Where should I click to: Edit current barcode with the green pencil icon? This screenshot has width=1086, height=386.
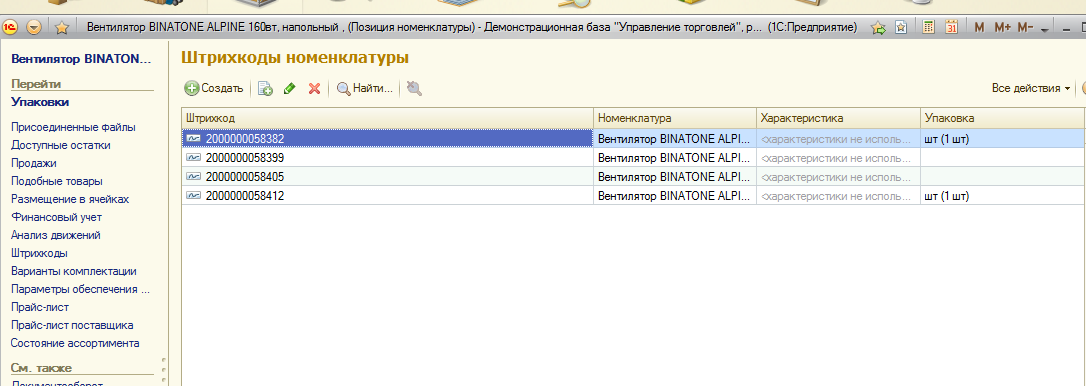coord(290,89)
